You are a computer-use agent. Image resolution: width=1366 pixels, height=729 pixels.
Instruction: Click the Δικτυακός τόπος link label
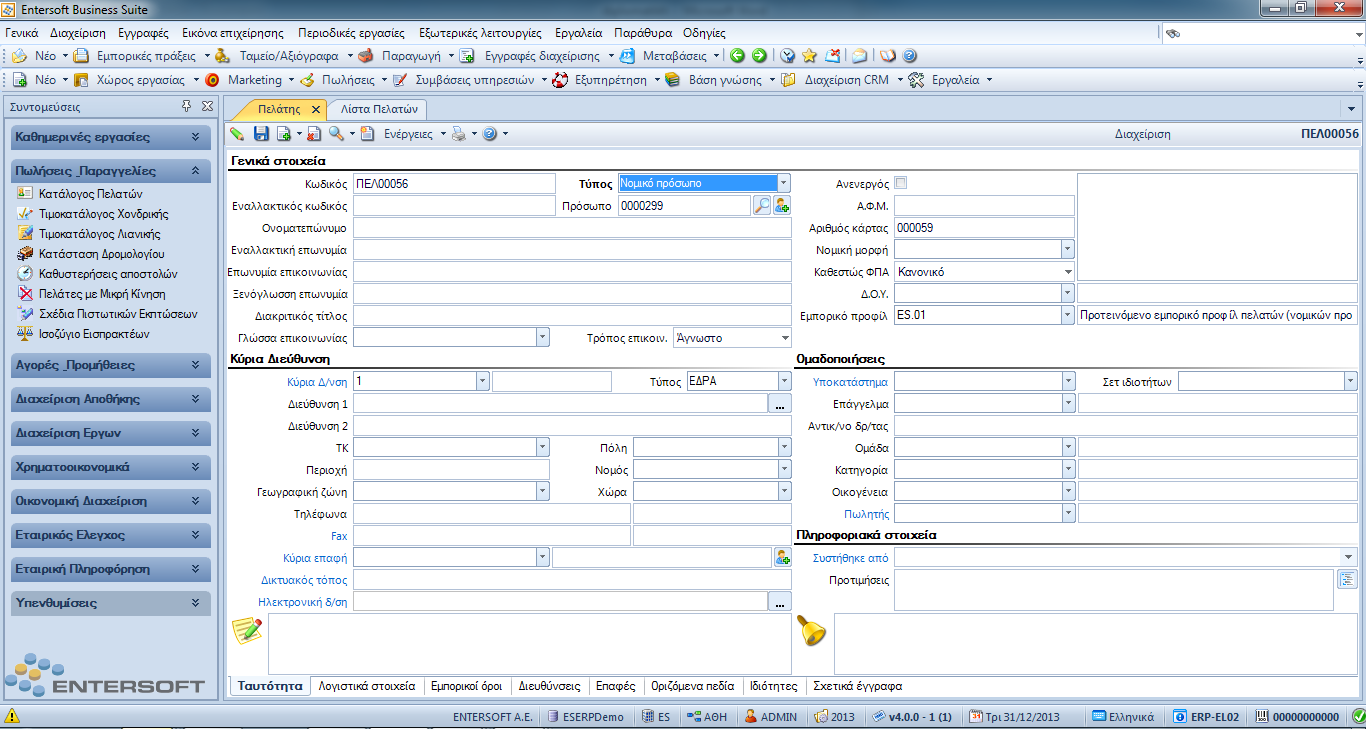(x=303, y=579)
